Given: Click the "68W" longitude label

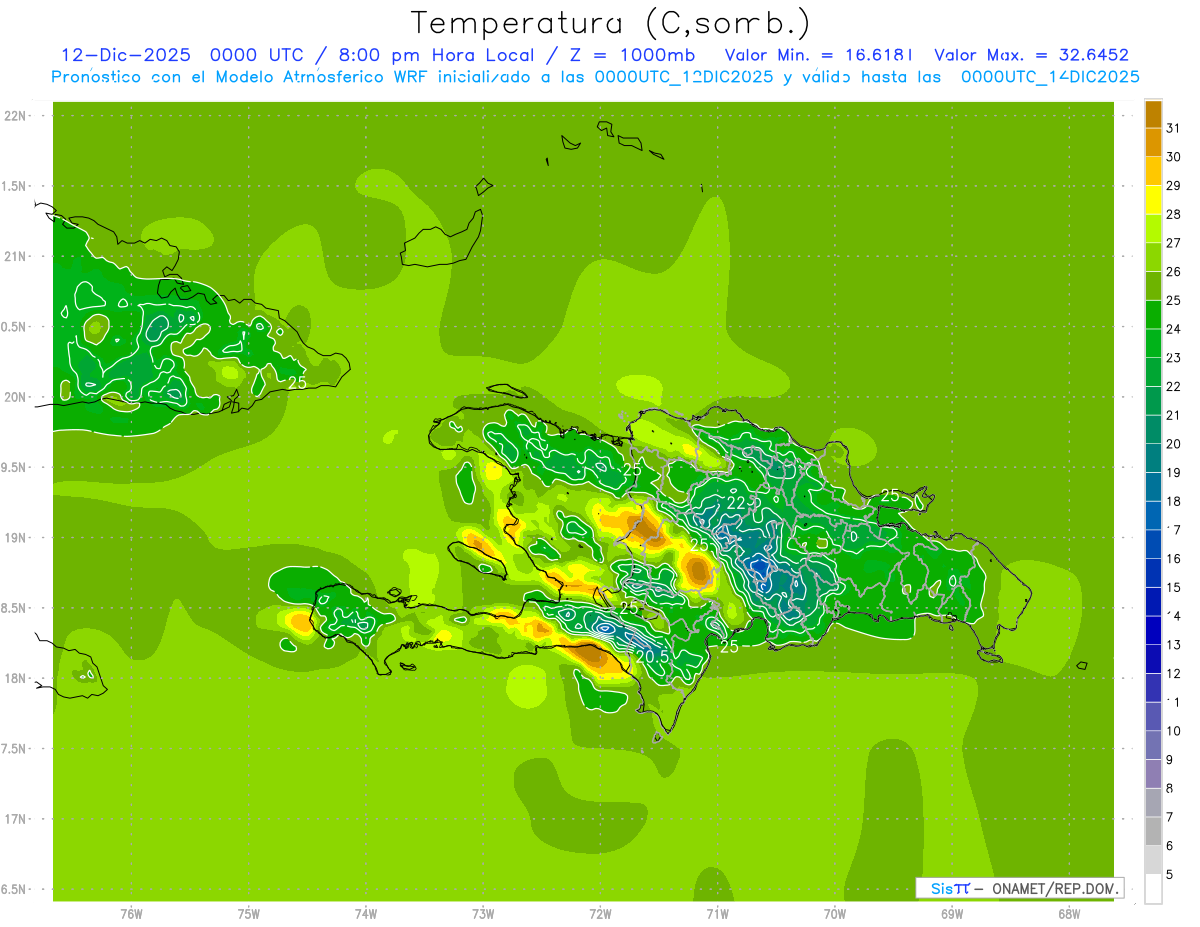Looking at the screenshot, I should coord(1069,914).
